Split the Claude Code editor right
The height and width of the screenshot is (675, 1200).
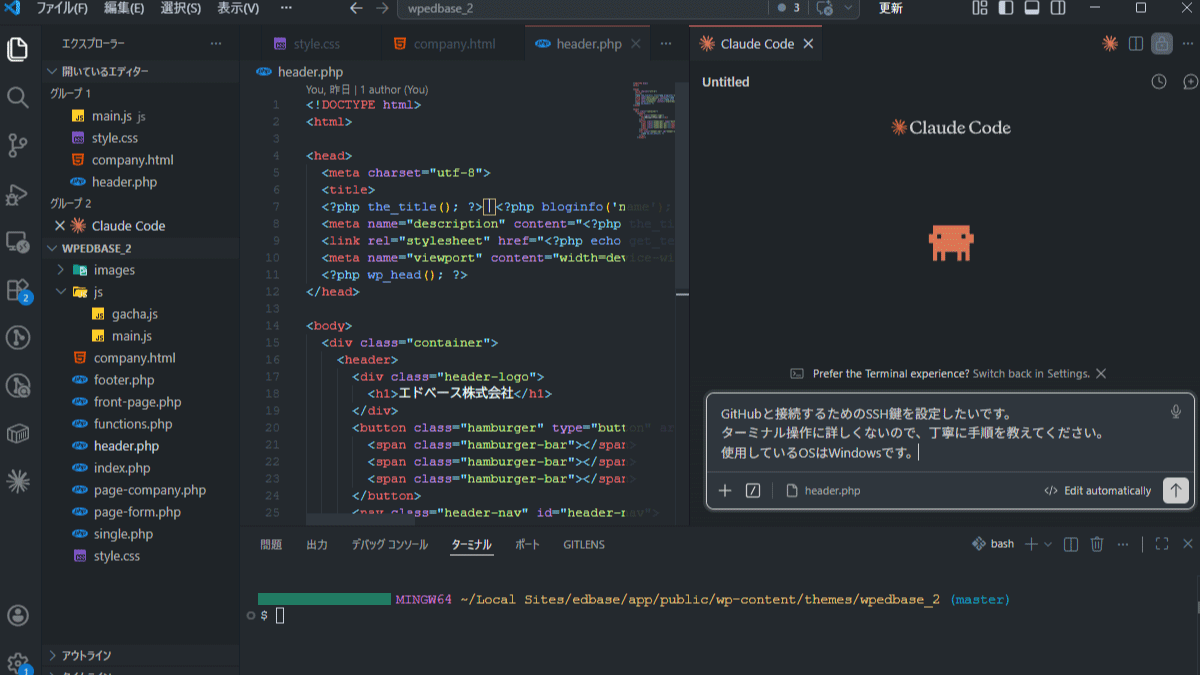tap(1136, 43)
